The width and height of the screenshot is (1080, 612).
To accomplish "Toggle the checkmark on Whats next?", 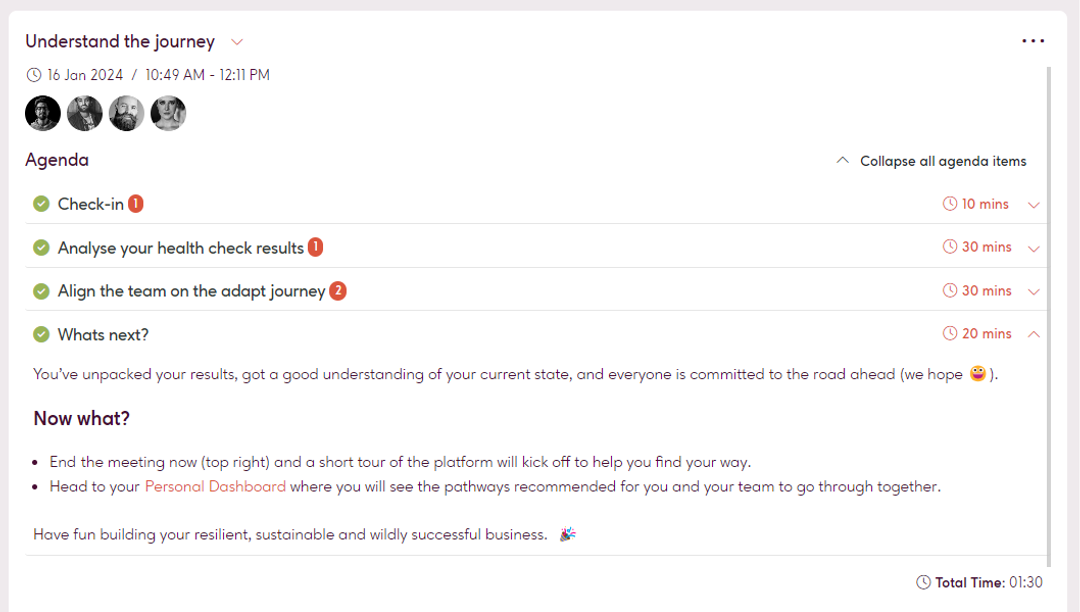I will point(41,333).
